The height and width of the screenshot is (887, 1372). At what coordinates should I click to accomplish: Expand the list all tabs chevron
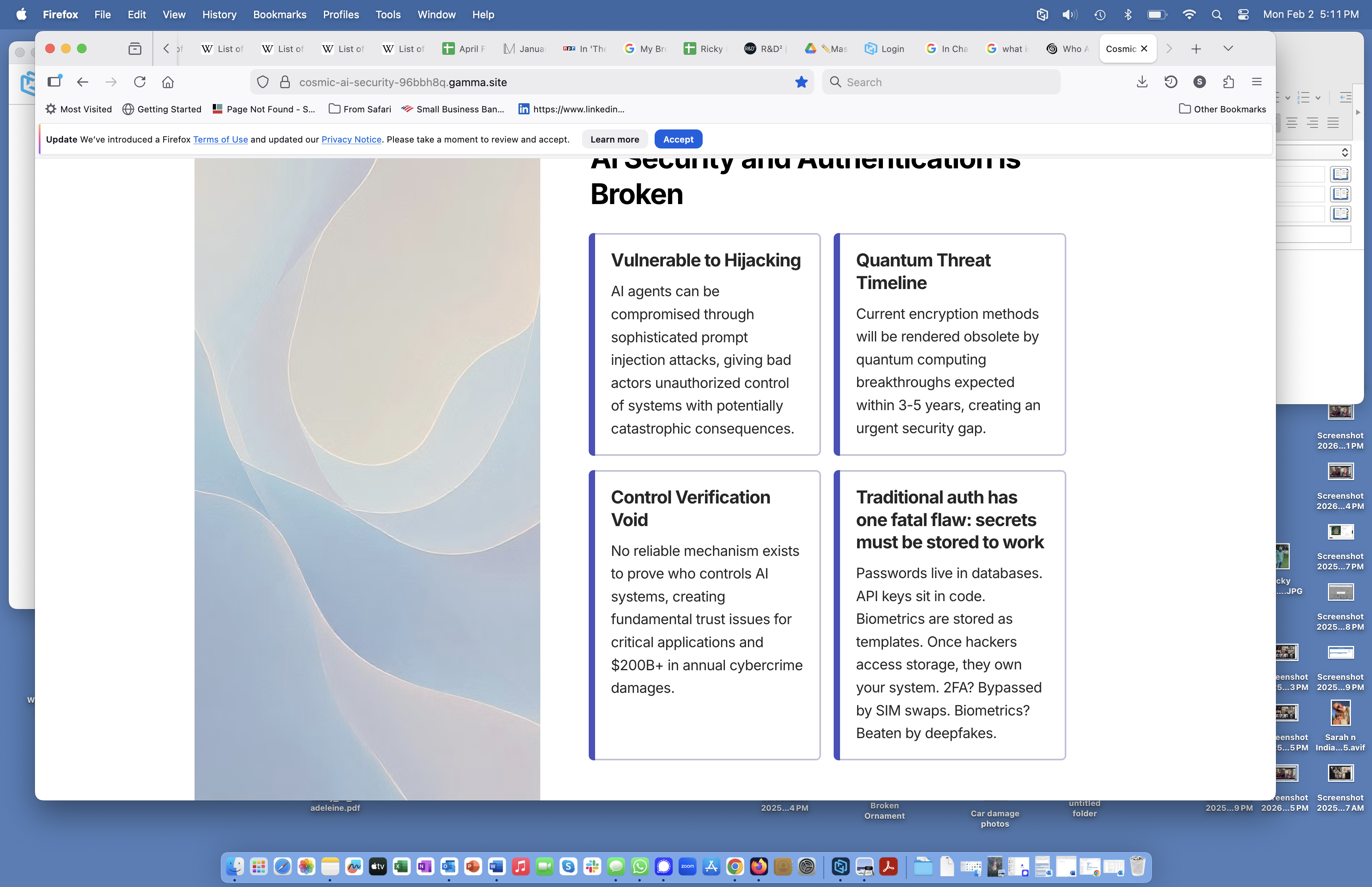(x=1228, y=49)
